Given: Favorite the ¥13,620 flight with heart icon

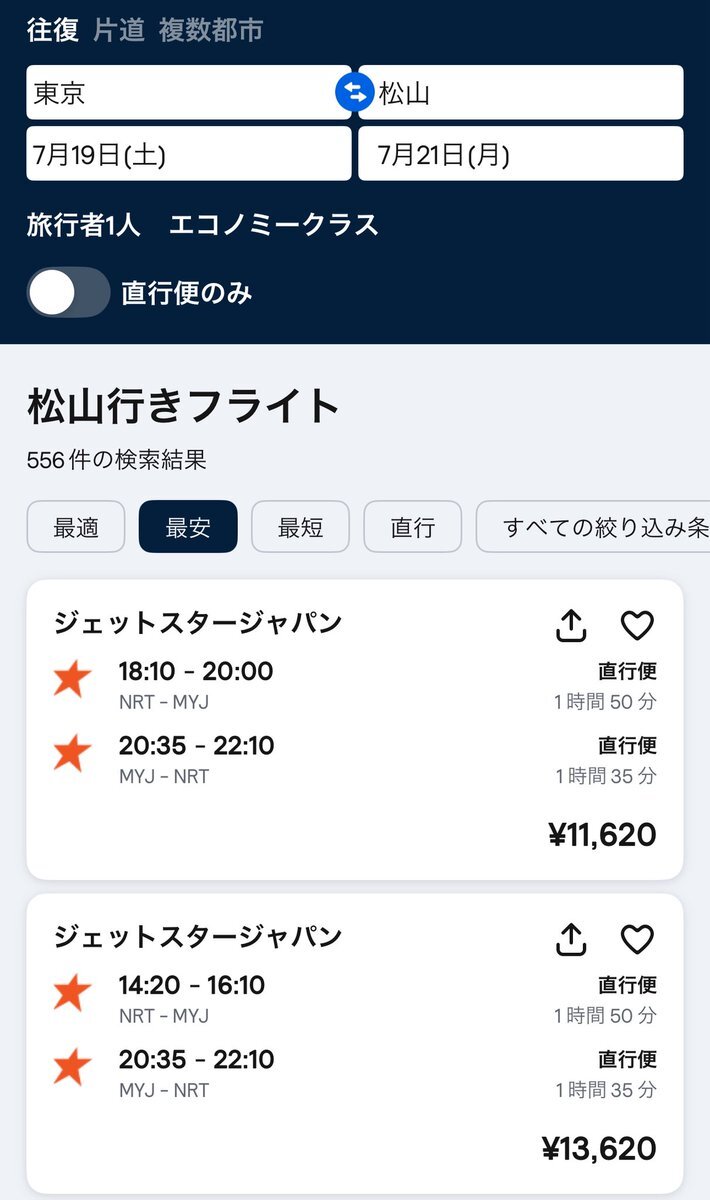Looking at the screenshot, I should point(637,940).
